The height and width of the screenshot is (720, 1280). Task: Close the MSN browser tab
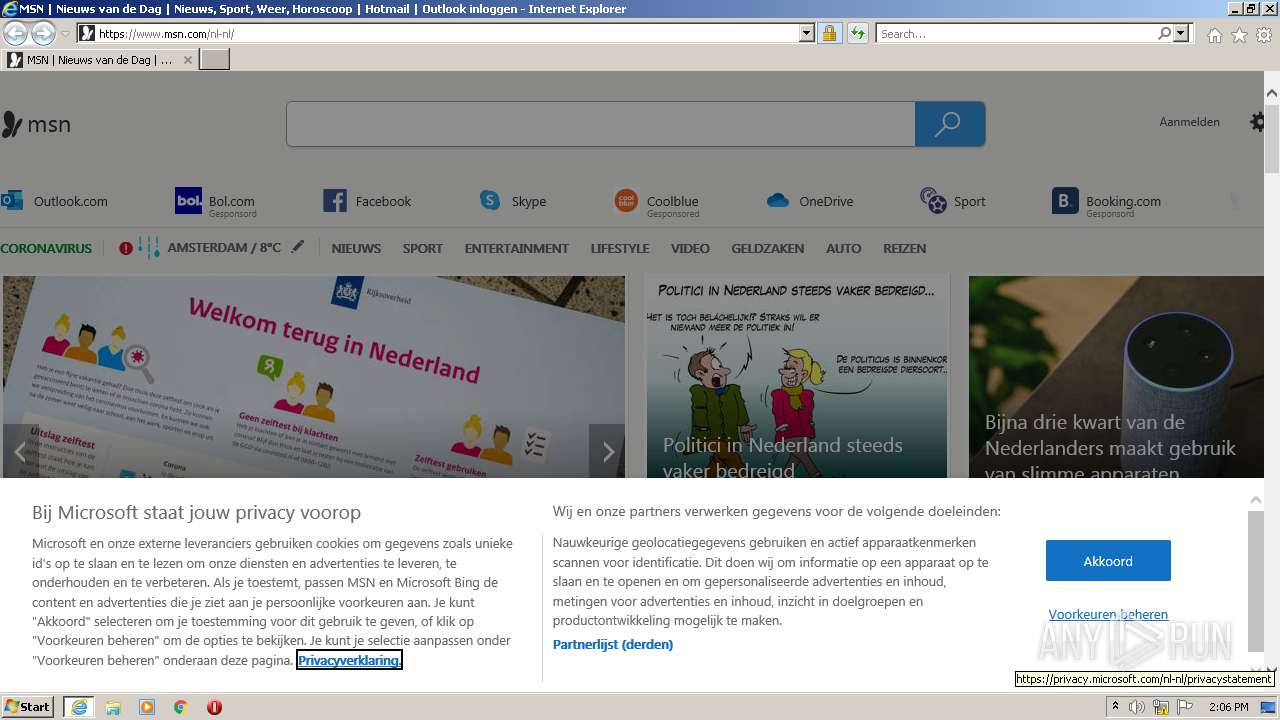pyautogui.click(x=188, y=60)
